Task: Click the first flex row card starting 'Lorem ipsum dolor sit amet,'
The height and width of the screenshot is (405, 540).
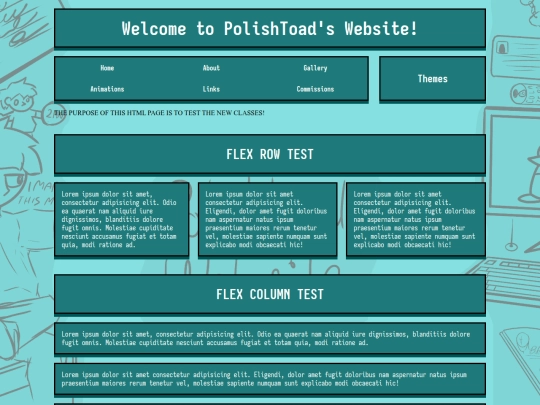Action: coord(122,219)
